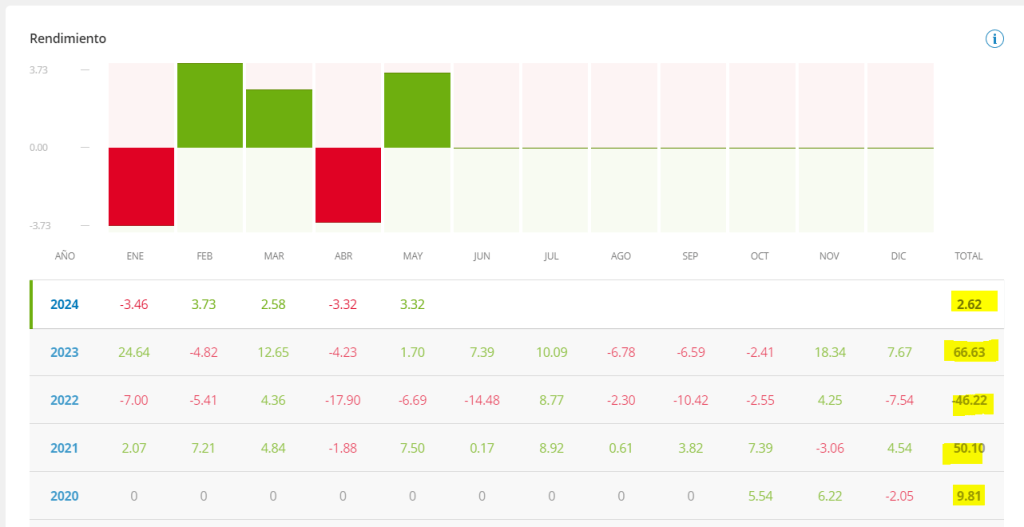Select the red ABR chart bar
Image resolution: width=1024 pixels, height=527 pixels.
click(x=348, y=185)
